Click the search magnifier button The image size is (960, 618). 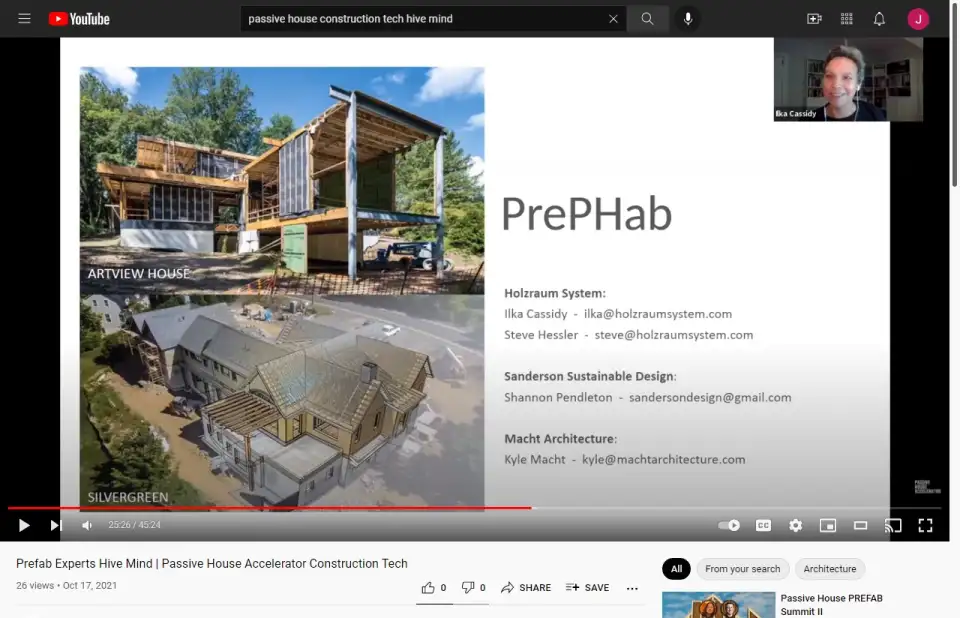coord(648,19)
